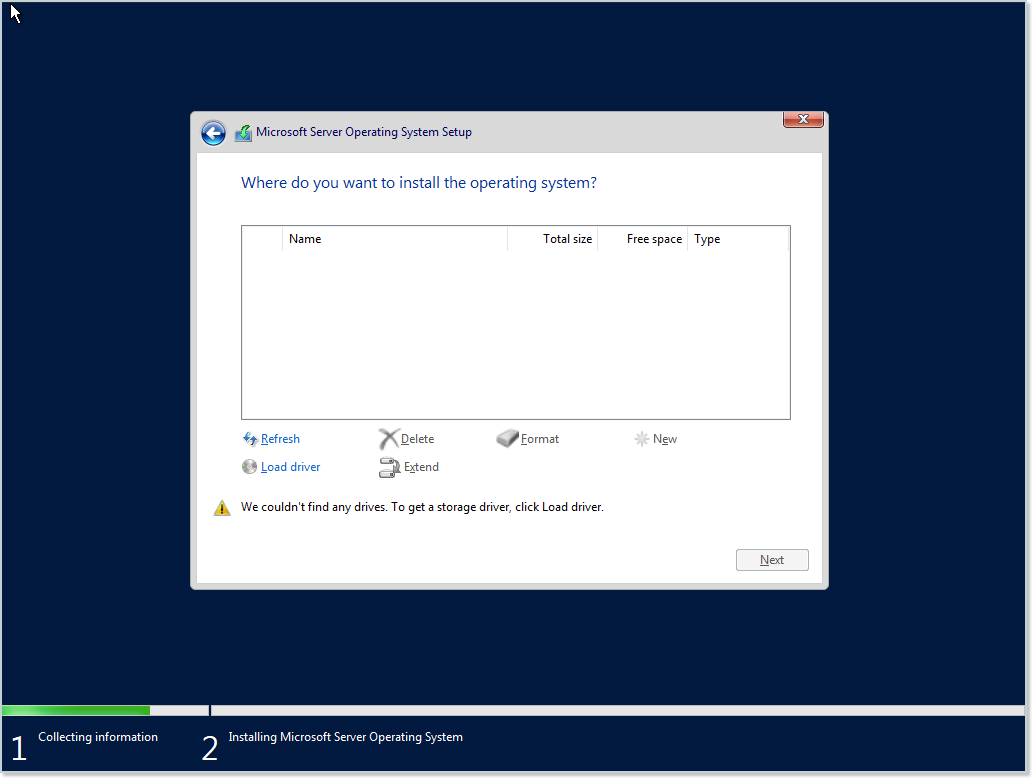
Task: Click the Type column header
Action: [x=707, y=238]
